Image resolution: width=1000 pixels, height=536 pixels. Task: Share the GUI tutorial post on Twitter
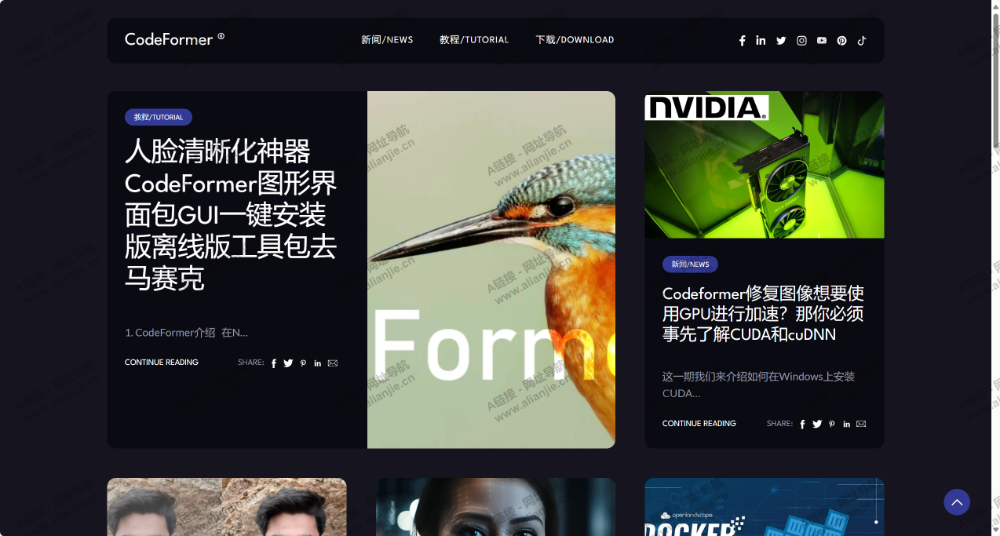point(288,363)
